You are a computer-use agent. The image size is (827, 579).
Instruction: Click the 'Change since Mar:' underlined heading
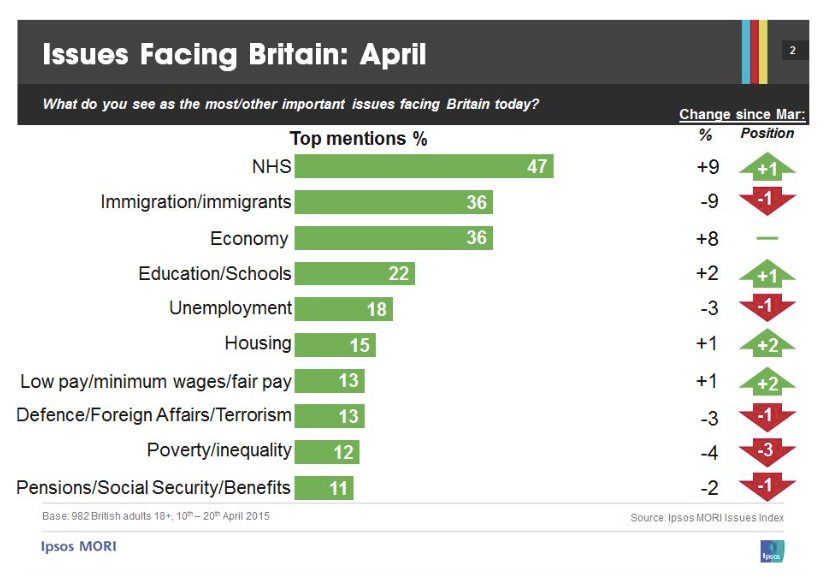point(742,114)
